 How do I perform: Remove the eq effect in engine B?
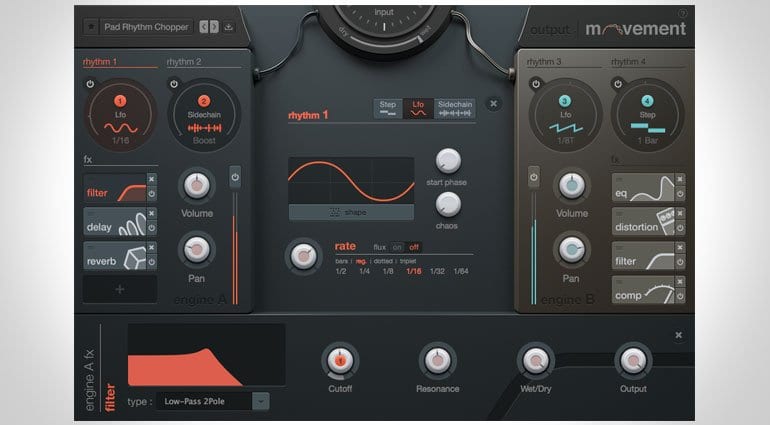[680, 179]
